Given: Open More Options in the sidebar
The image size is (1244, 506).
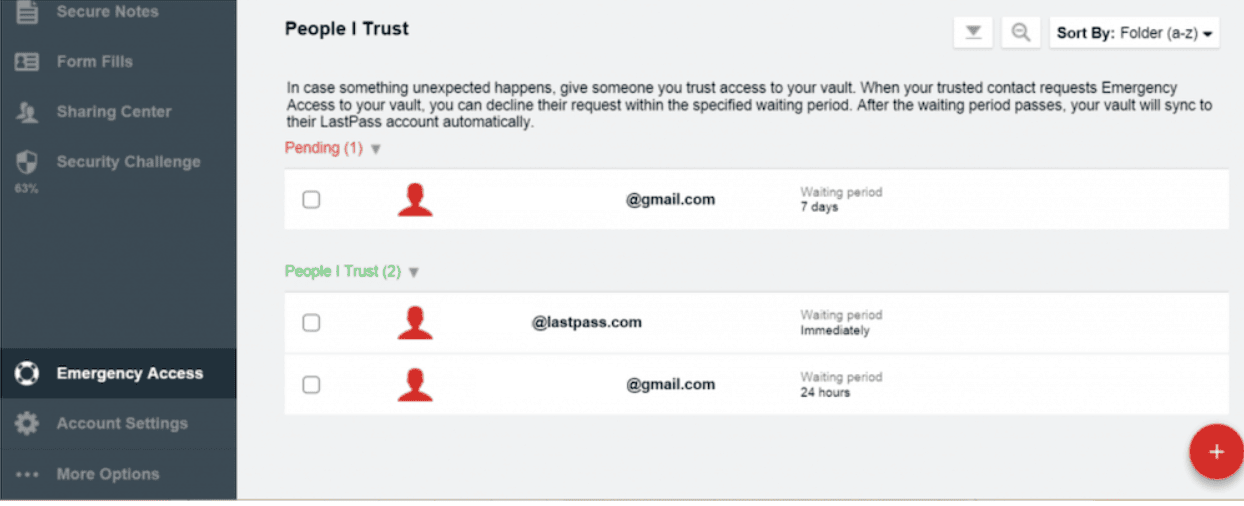Looking at the screenshot, I should click(107, 474).
